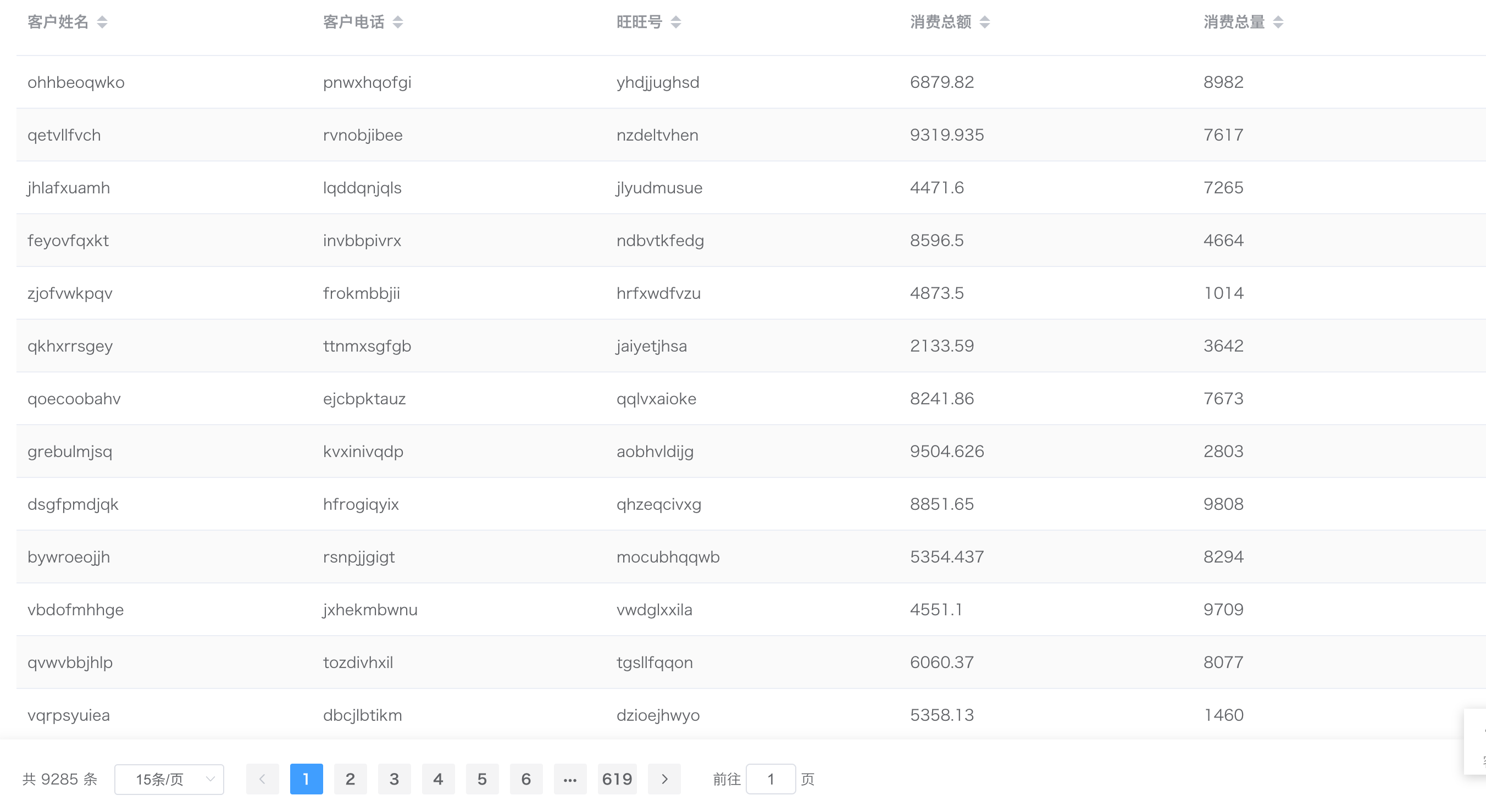Select customer name vqrpsyuiea
1486x812 pixels.
(69, 716)
